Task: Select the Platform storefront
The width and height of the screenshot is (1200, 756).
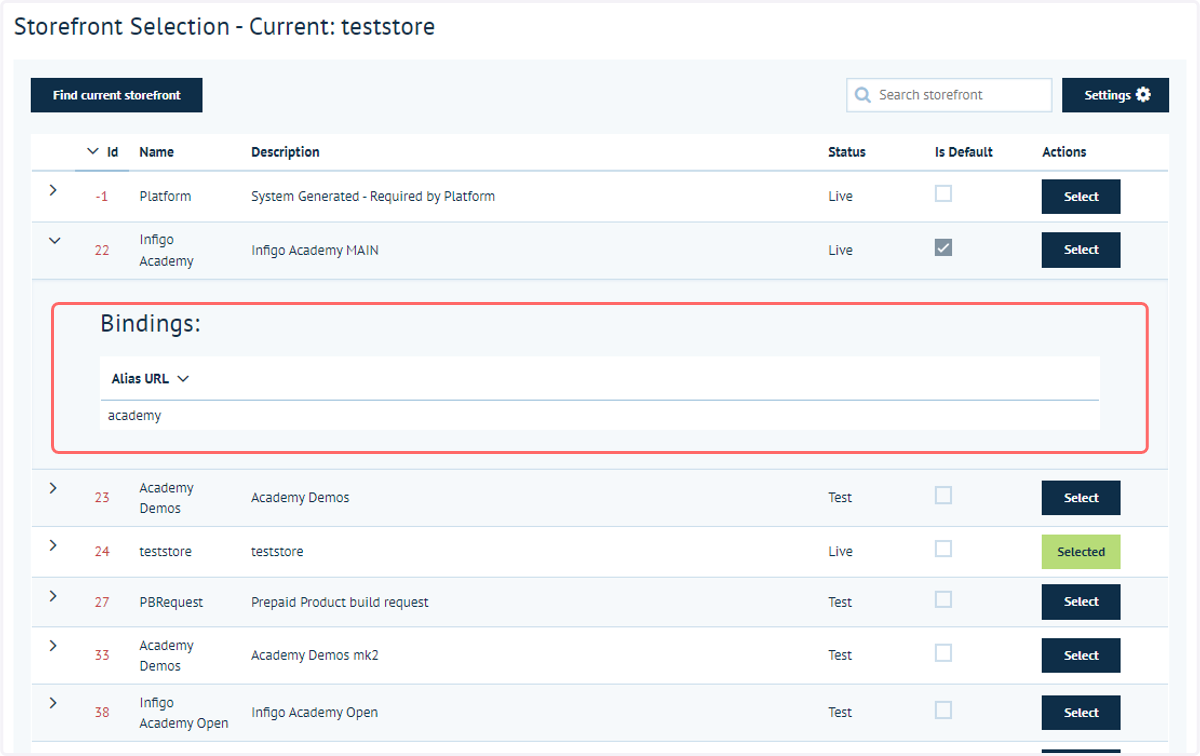Action: point(1081,197)
